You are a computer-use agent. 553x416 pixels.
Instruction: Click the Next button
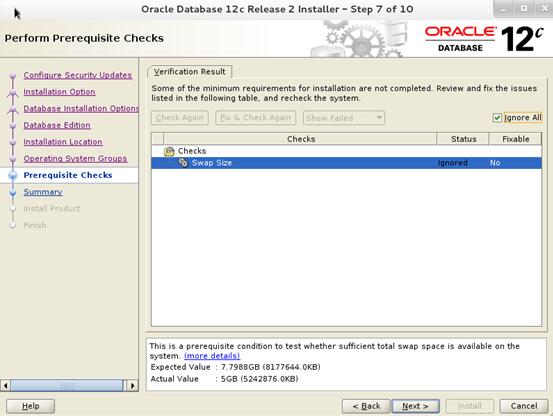tap(415, 406)
